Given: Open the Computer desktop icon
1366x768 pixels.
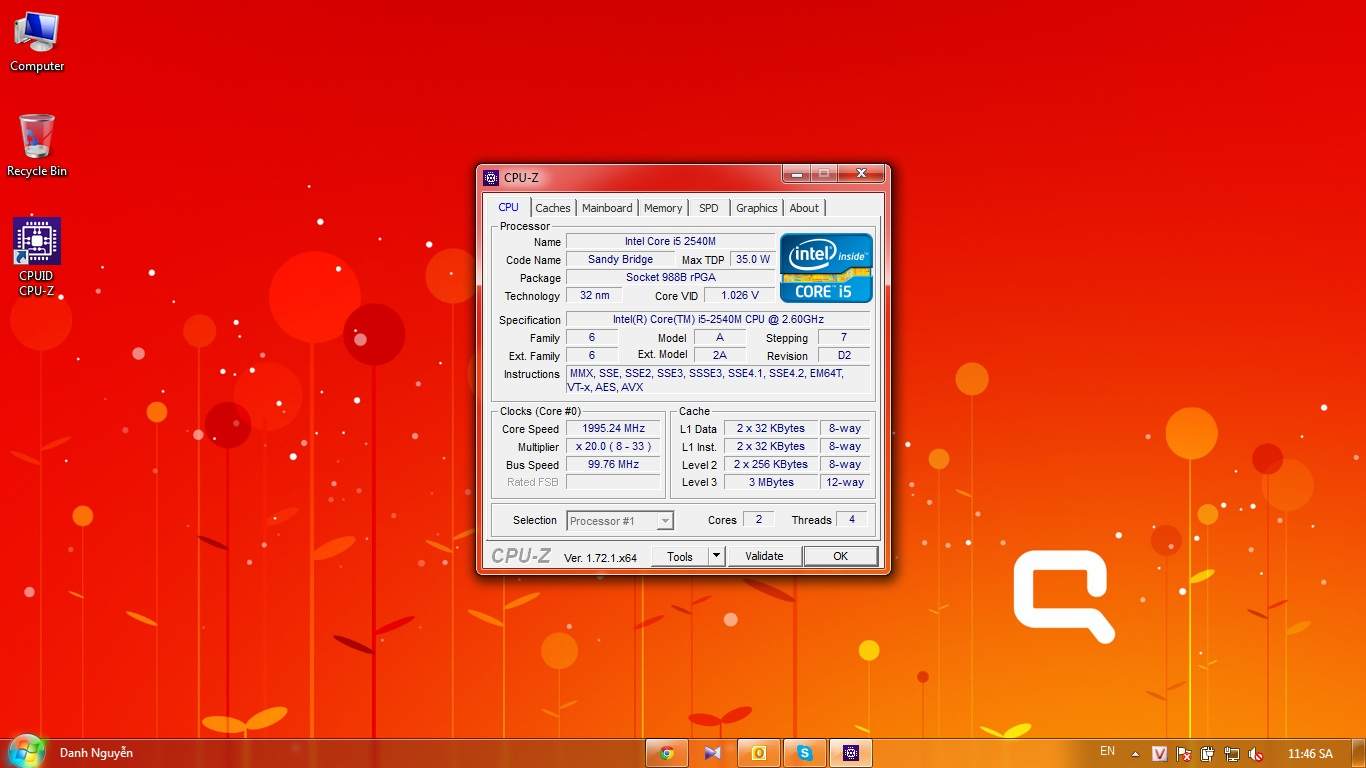Looking at the screenshot, I should (x=37, y=43).
